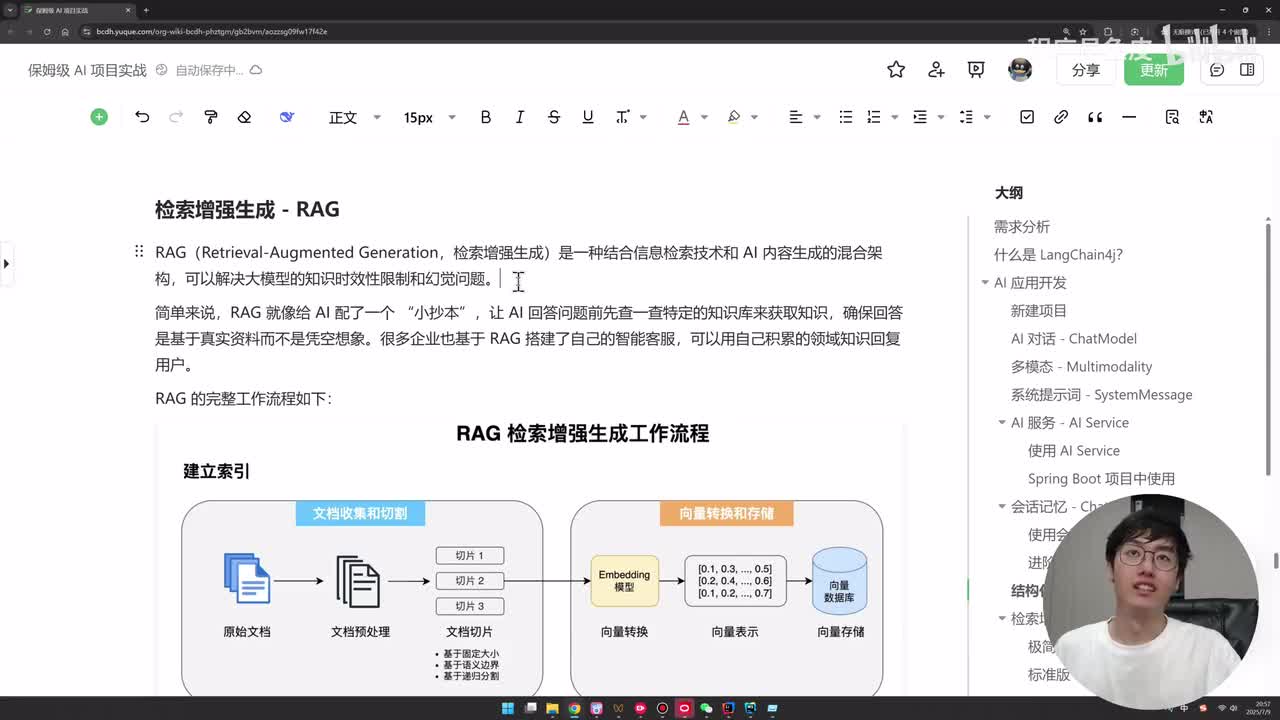
Task: Open the font color dropdown arrow
Action: pos(704,117)
